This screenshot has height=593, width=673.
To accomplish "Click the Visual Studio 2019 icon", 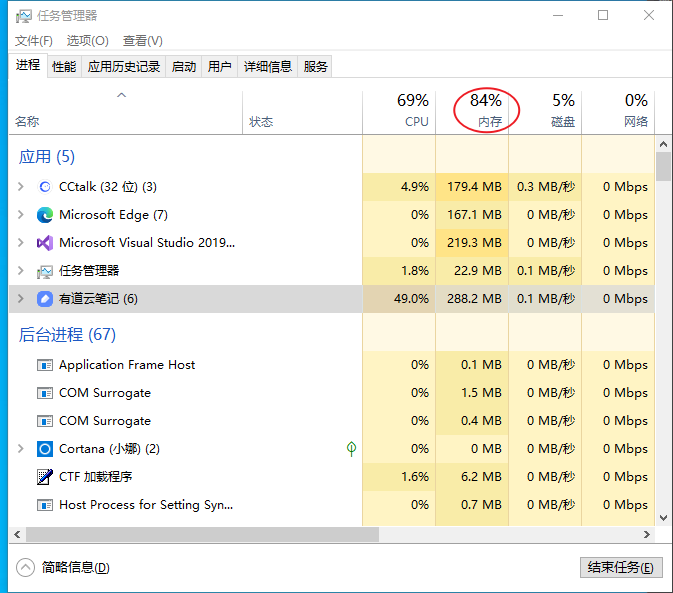I will coord(45,243).
